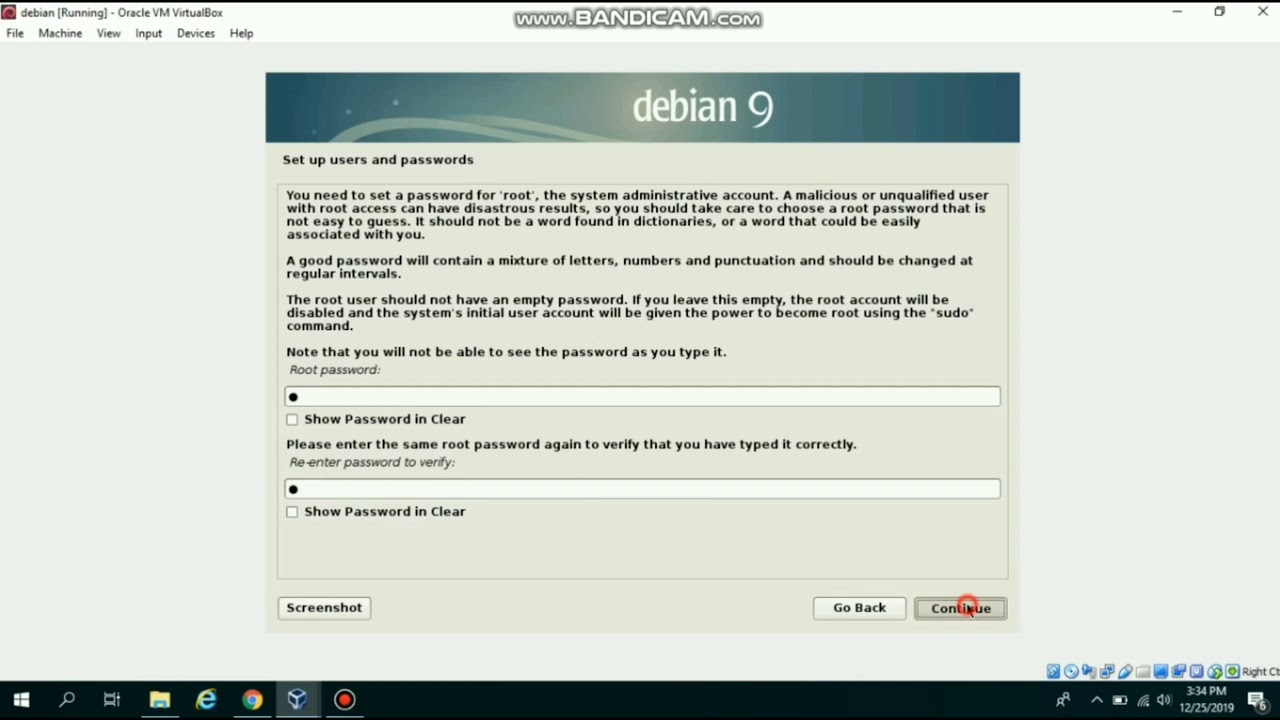Open the Wi-Fi network tray icon

point(1143,700)
